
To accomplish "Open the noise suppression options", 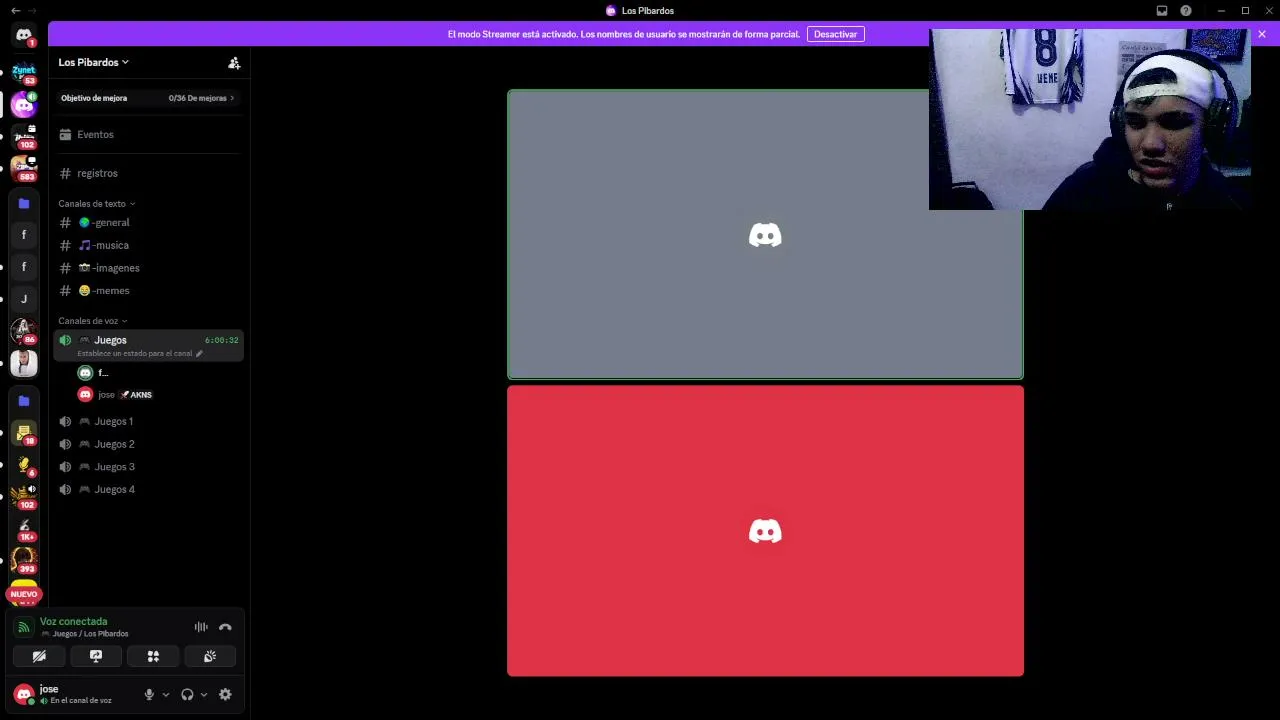I will coord(201,627).
